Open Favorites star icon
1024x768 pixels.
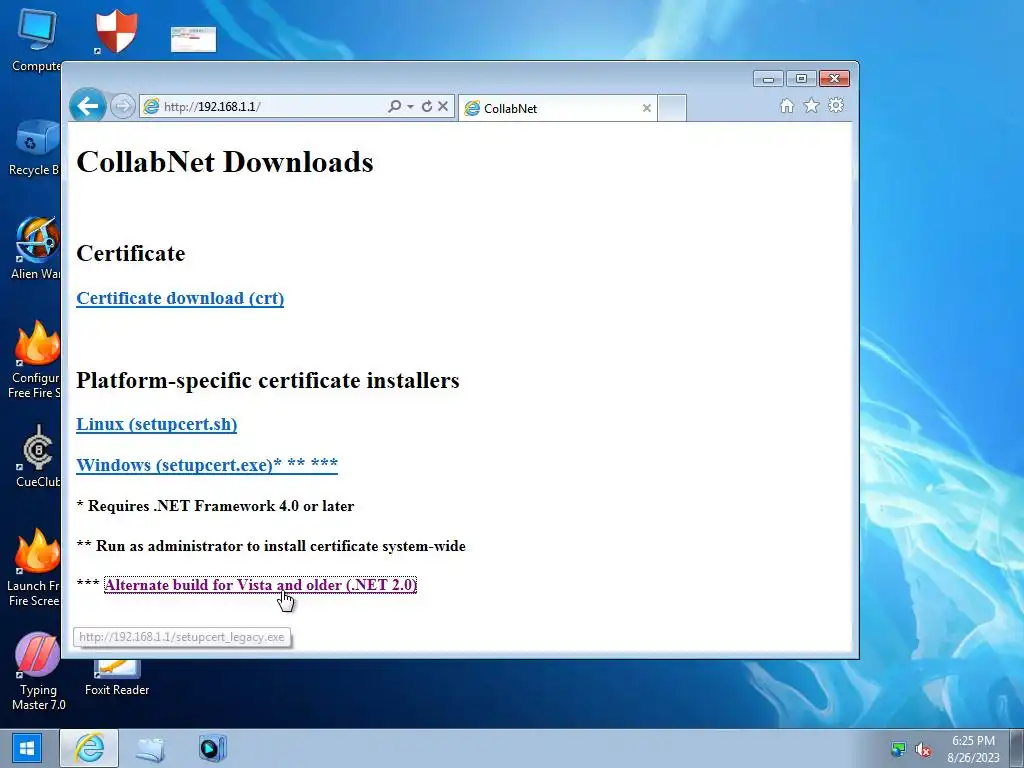(x=811, y=105)
